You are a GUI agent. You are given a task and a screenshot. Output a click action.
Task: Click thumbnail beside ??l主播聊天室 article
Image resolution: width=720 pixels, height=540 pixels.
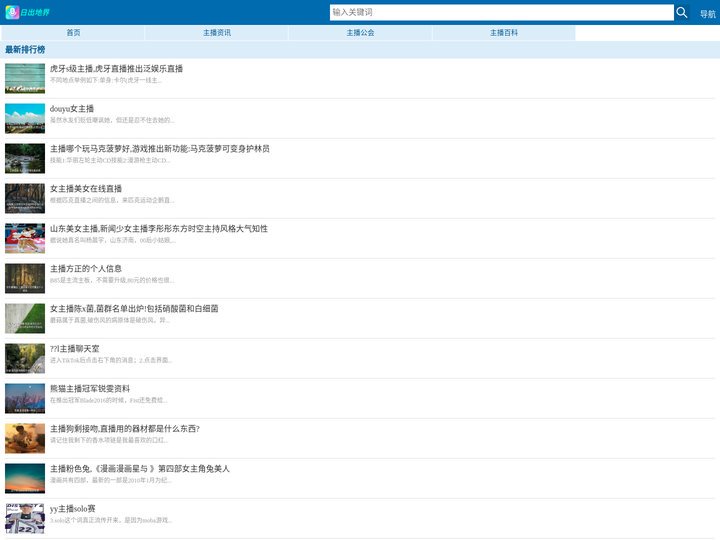point(25,358)
